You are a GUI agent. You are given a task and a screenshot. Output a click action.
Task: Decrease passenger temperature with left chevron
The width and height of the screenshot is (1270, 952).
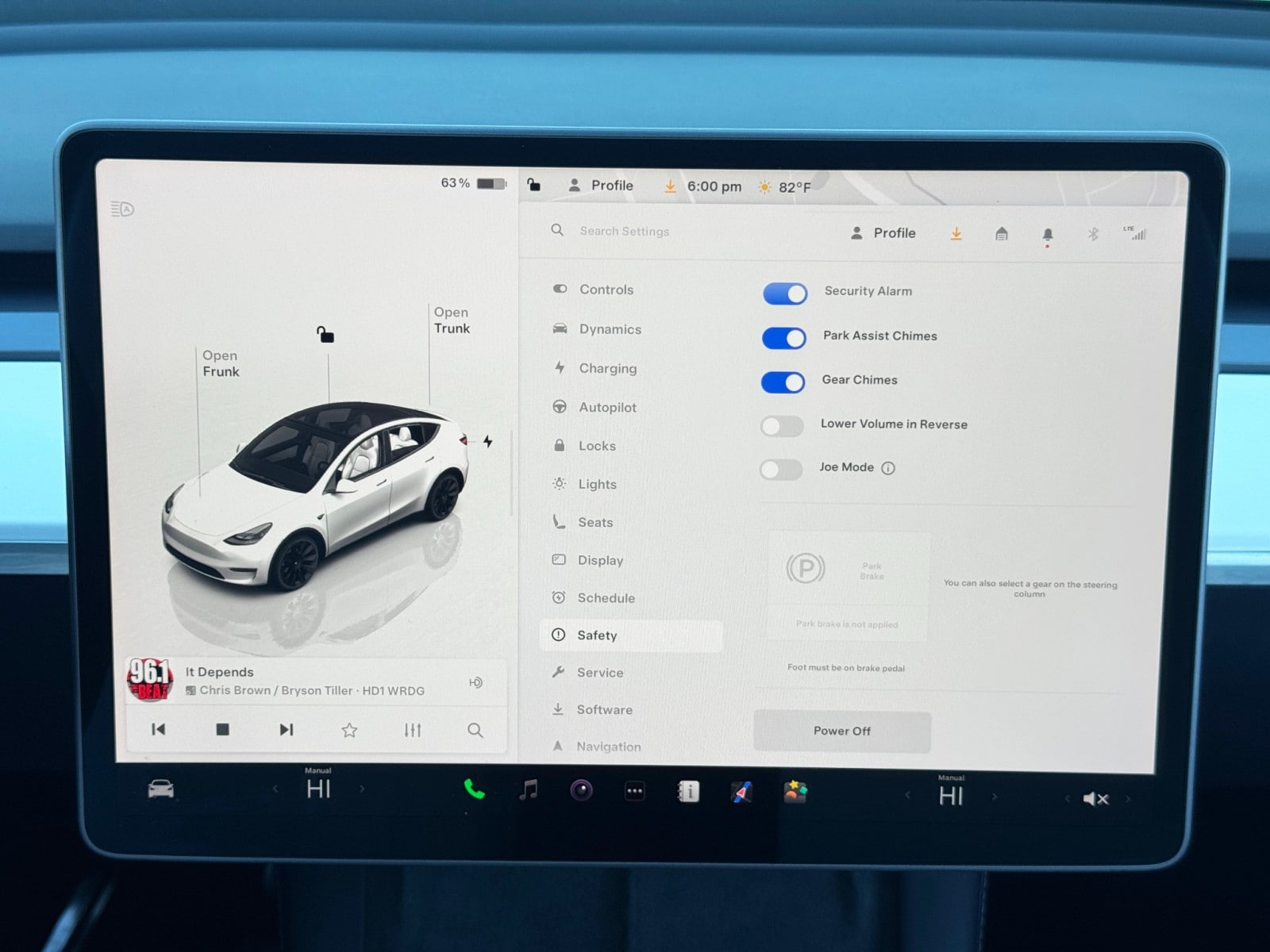point(908,795)
